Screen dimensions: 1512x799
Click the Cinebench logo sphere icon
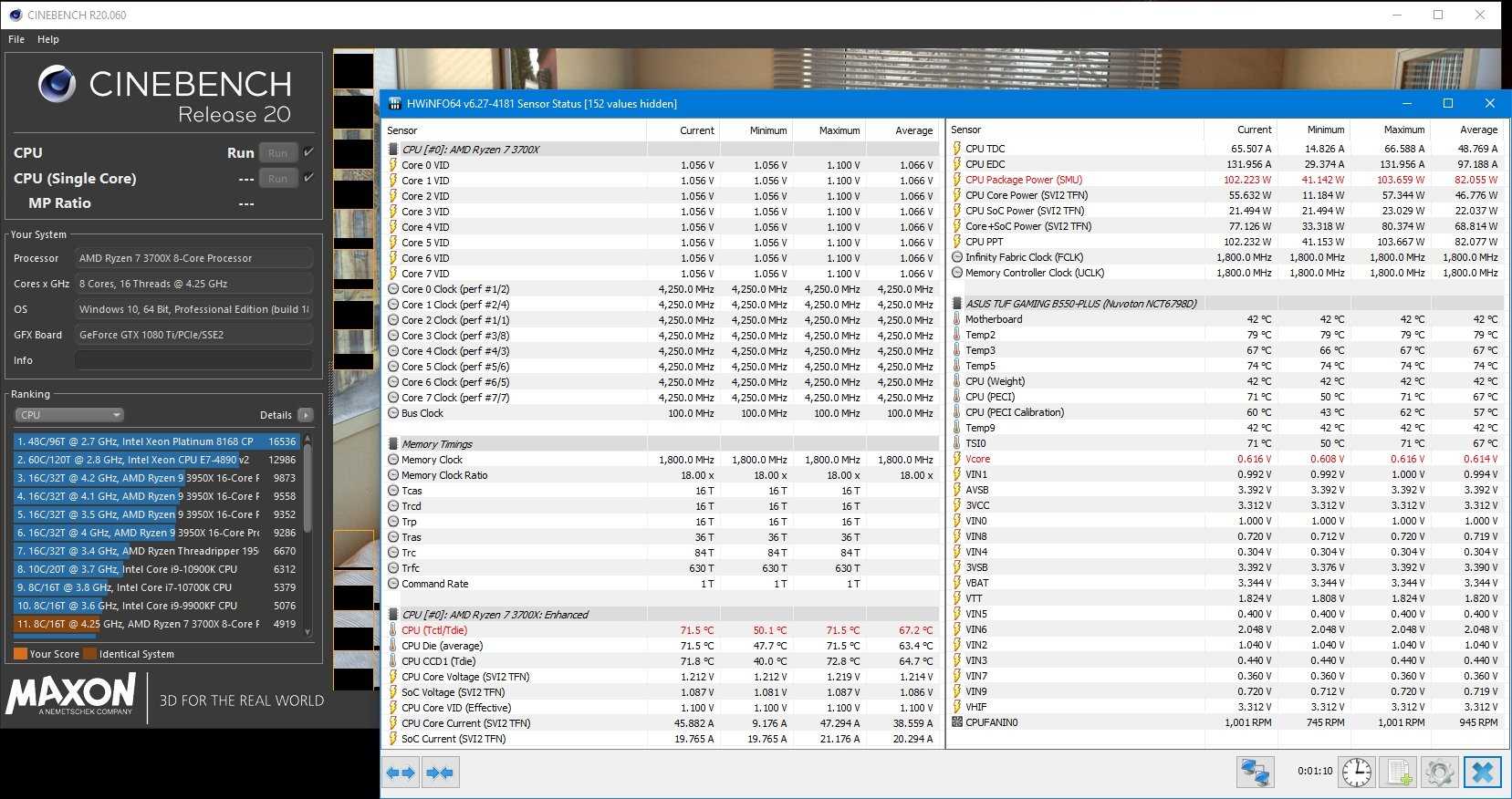tap(57, 85)
